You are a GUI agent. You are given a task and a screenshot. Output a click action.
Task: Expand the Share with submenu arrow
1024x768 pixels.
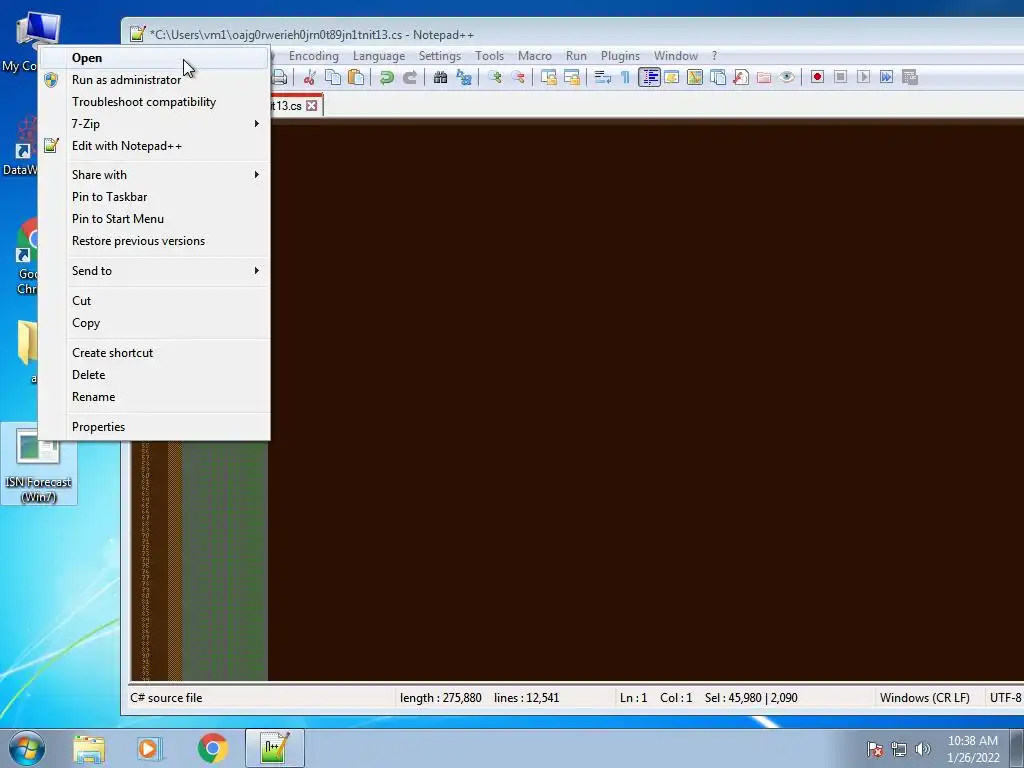tap(257, 174)
